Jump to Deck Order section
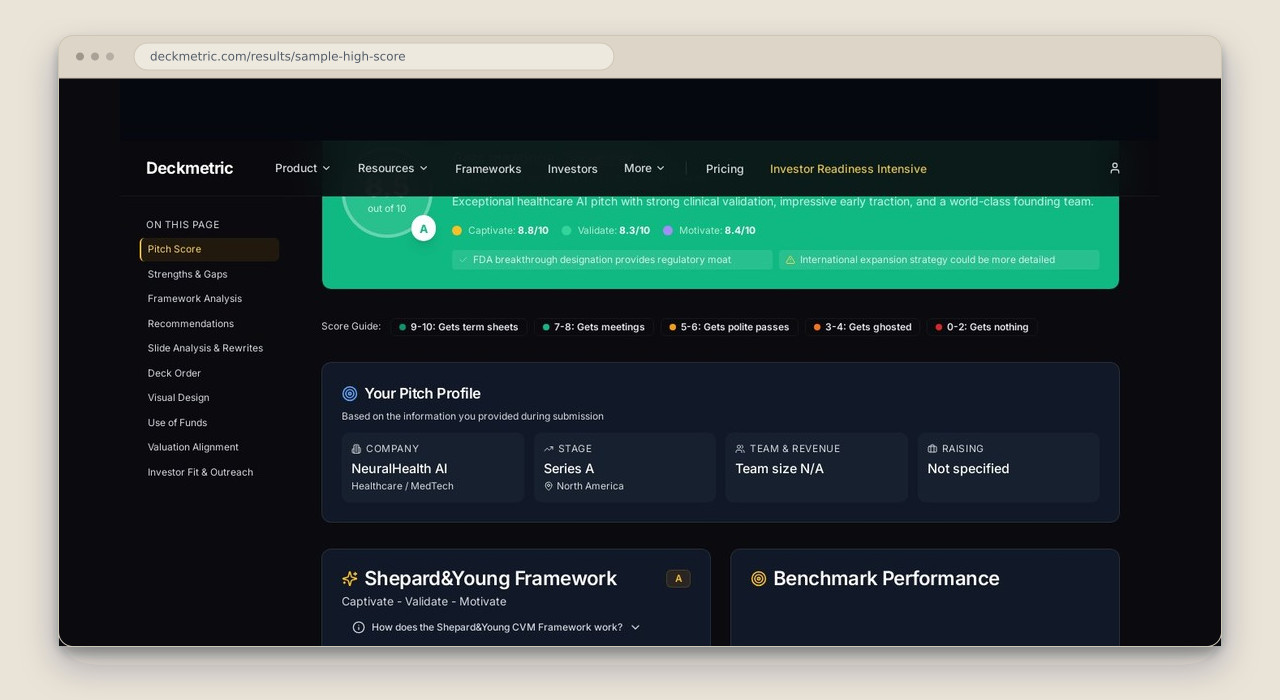1280x700 pixels. [x=174, y=373]
